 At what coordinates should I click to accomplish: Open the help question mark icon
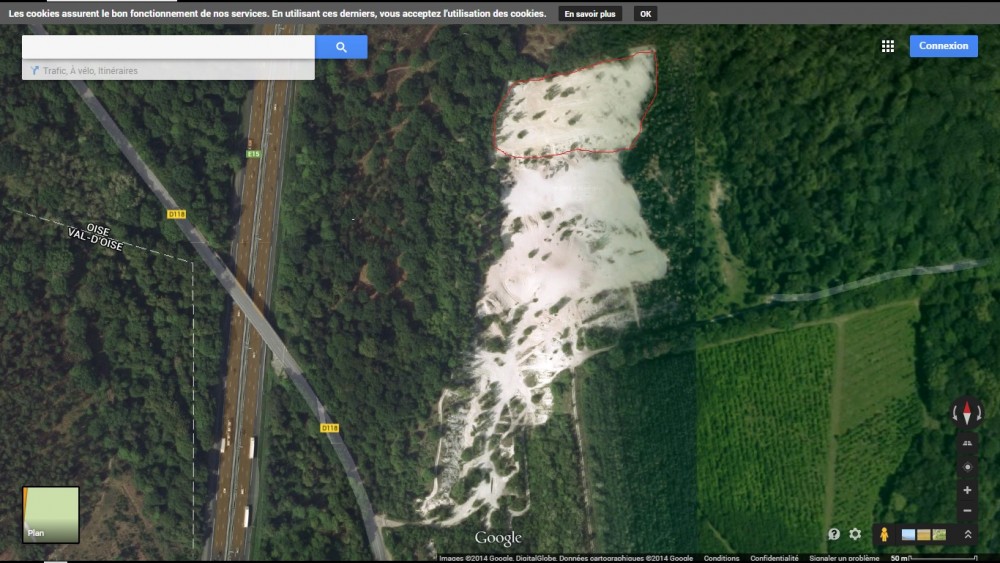pyautogui.click(x=834, y=534)
